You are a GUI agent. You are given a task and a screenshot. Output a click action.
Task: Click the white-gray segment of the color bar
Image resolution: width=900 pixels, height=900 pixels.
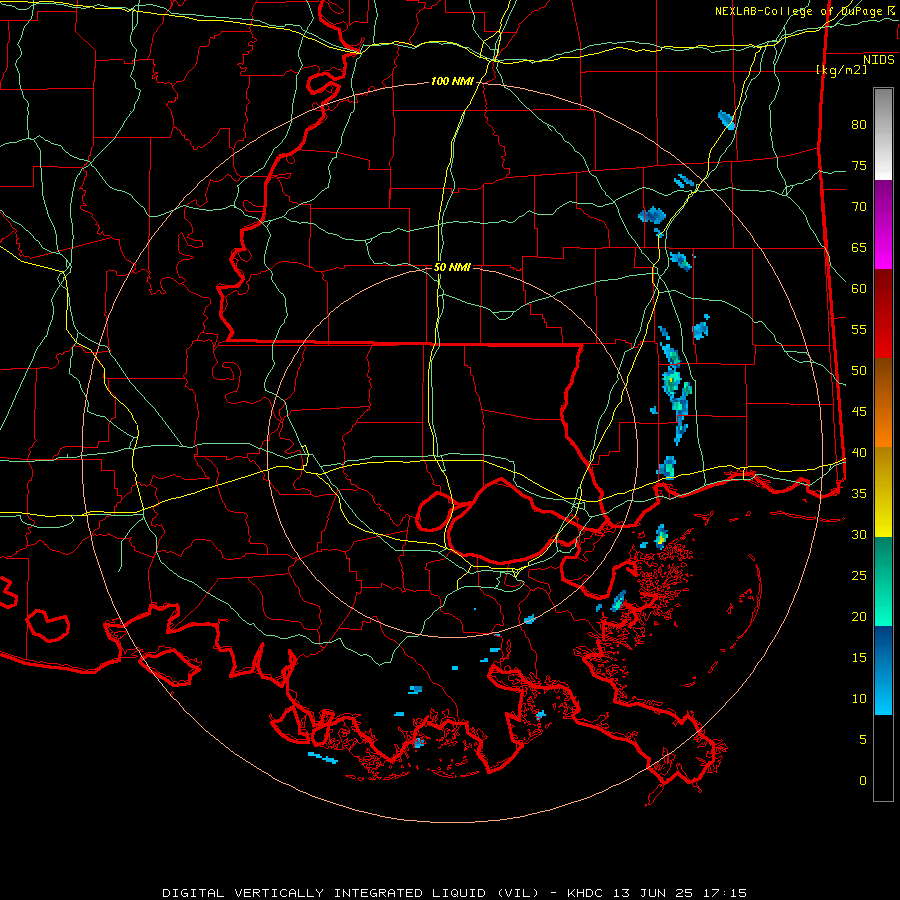pyautogui.click(x=883, y=134)
